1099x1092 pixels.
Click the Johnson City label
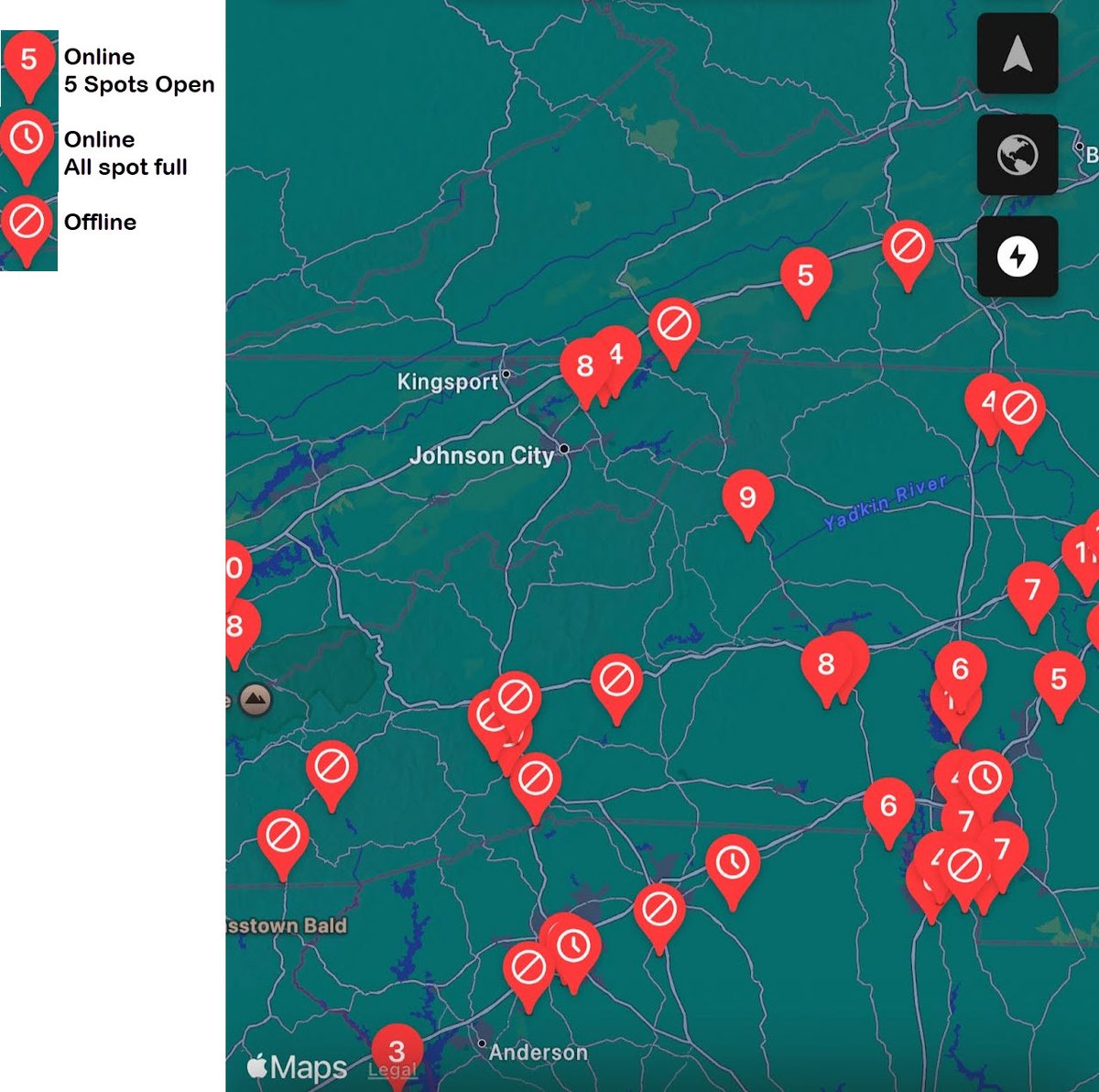pos(482,455)
